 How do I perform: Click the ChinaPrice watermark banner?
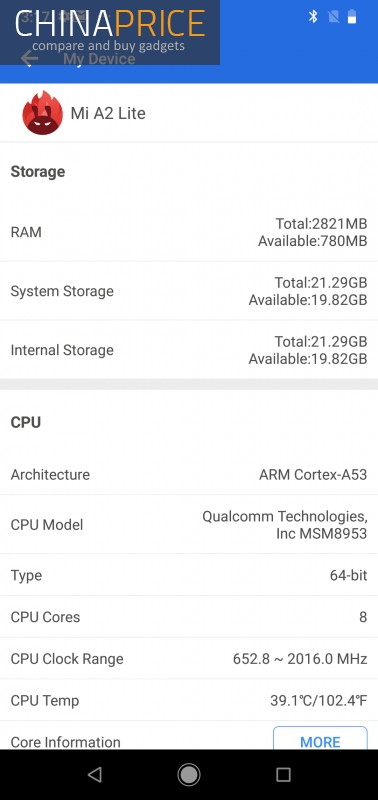click(110, 32)
